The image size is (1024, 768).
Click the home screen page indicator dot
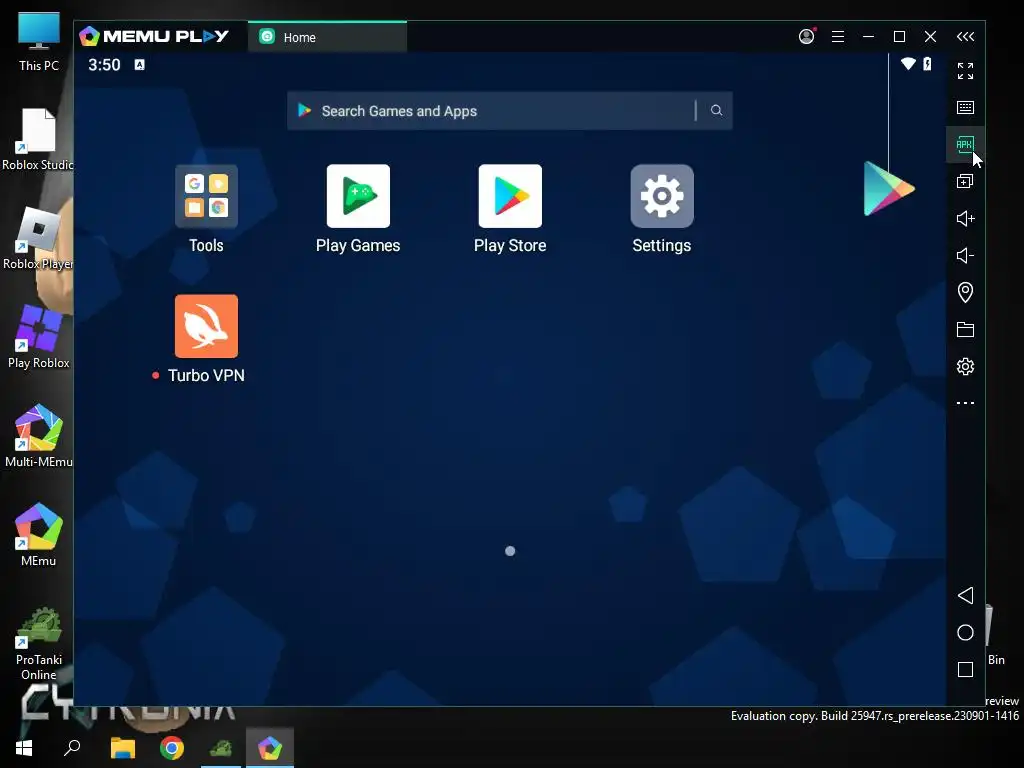[x=510, y=551]
